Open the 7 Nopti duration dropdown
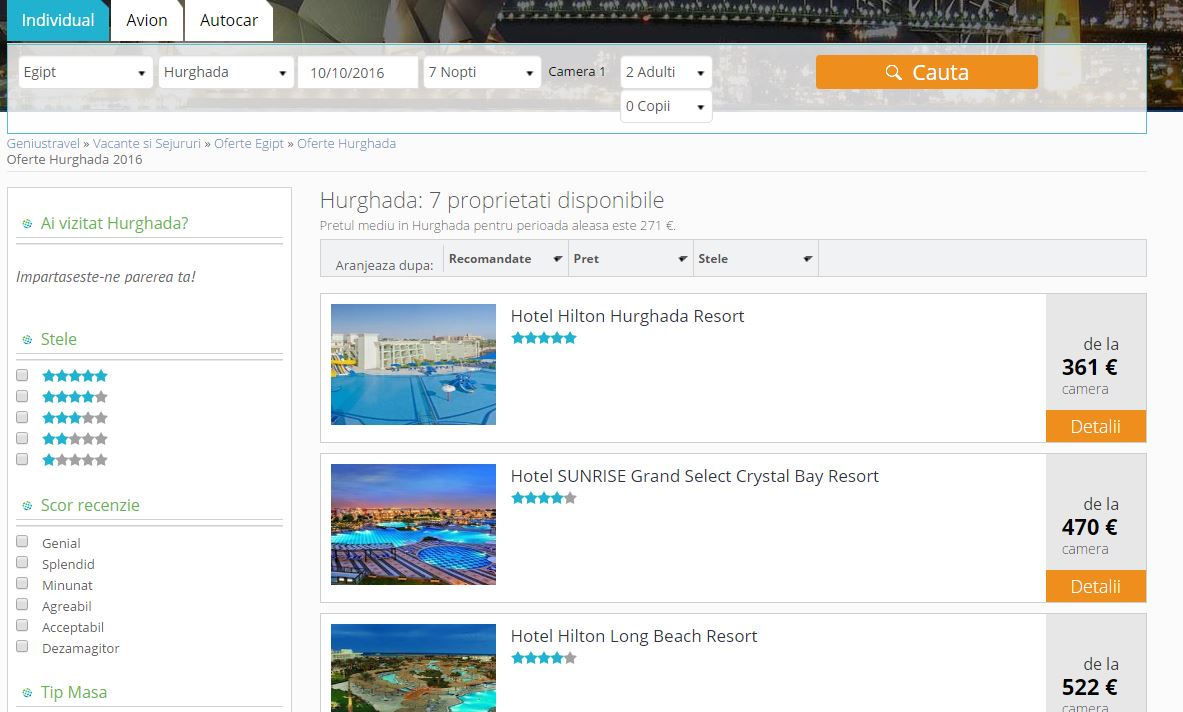Viewport: 1183px width, 712px height. pyautogui.click(x=482, y=72)
